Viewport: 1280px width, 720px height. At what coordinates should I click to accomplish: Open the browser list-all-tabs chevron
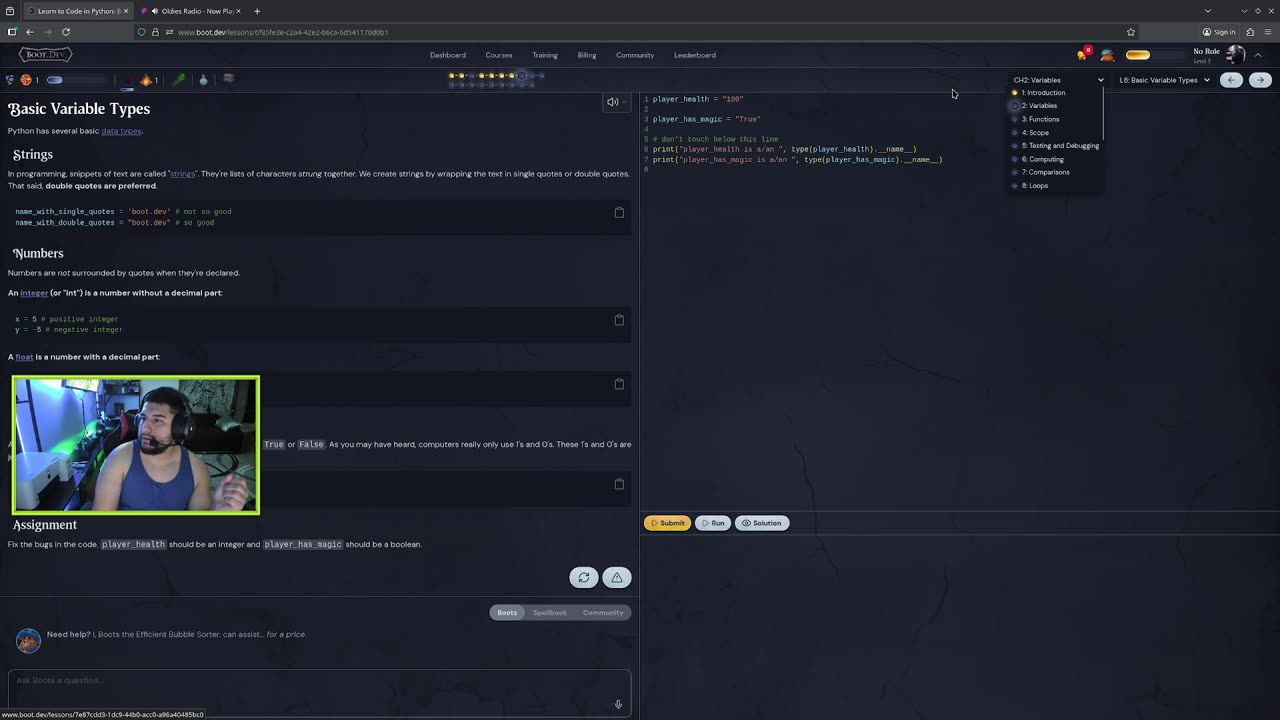point(1207,11)
